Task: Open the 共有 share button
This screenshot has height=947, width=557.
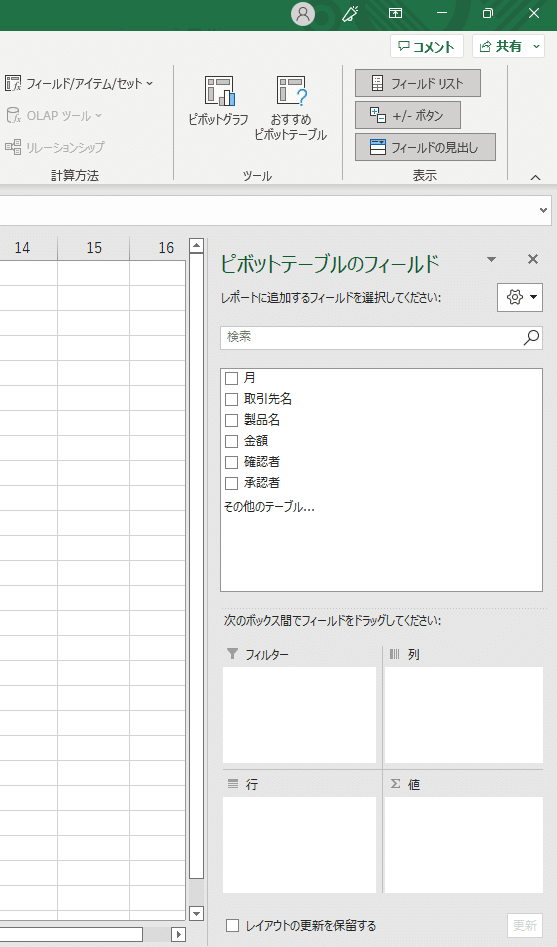Action: click(508, 47)
